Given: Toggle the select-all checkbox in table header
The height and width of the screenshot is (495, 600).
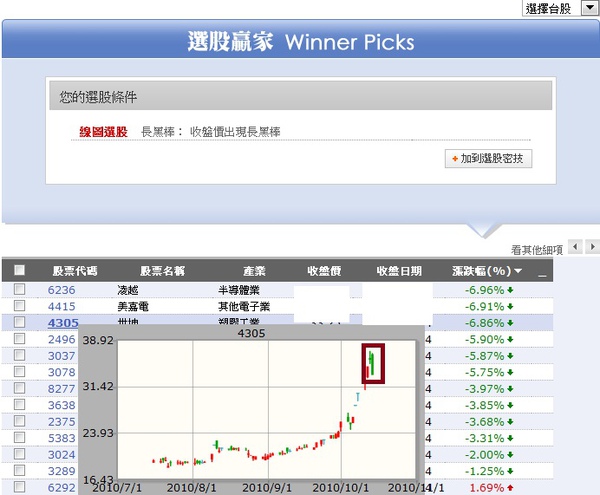Looking at the screenshot, I should point(20,270).
